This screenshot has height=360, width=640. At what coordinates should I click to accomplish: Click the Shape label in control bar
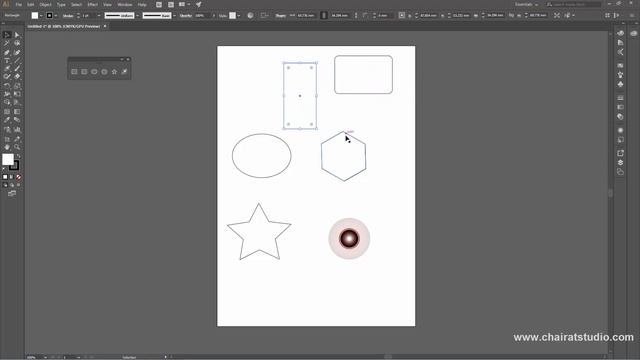[x=280, y=16]
